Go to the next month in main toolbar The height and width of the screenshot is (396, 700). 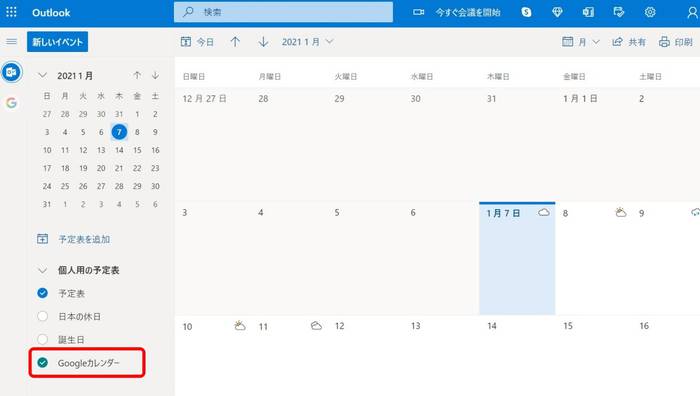263,42
